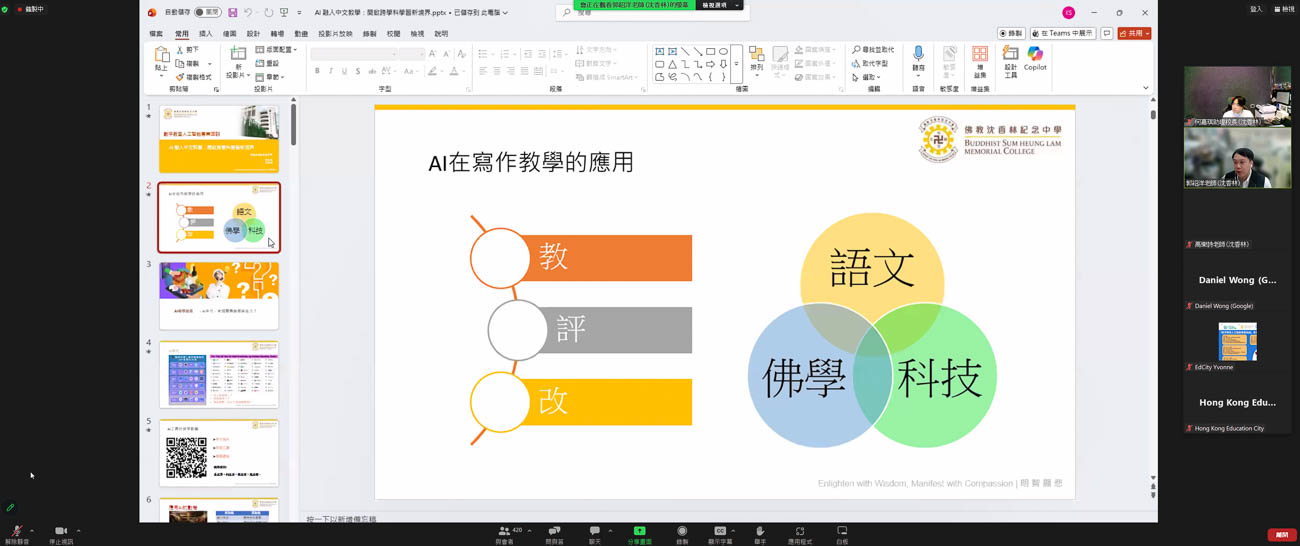The height and width of the screenshot is (546, 1300).
Task: Click the Copilot icon in the ribbon
Action: click(x=1035, y=58)
